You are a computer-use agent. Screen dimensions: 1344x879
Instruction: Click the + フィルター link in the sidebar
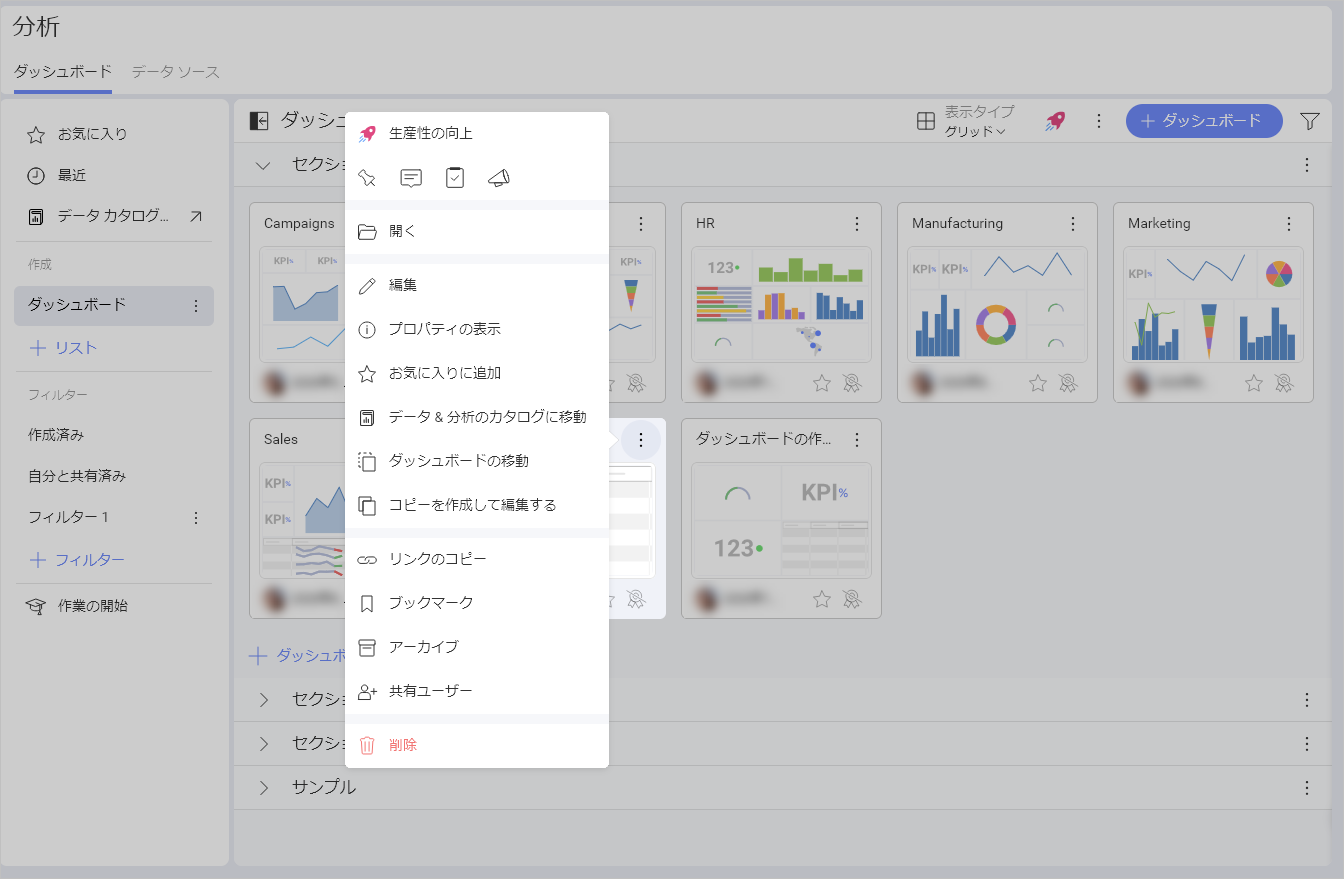click(x=77, y=561)
